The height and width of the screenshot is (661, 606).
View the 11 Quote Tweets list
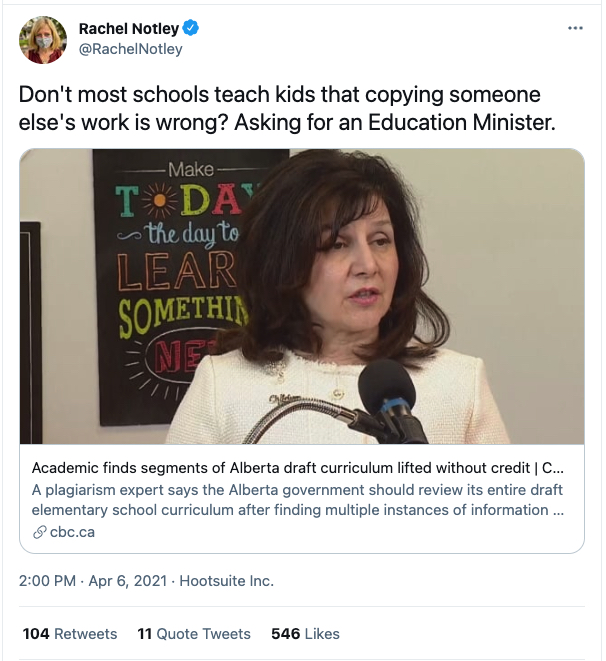tap(194, 634)
